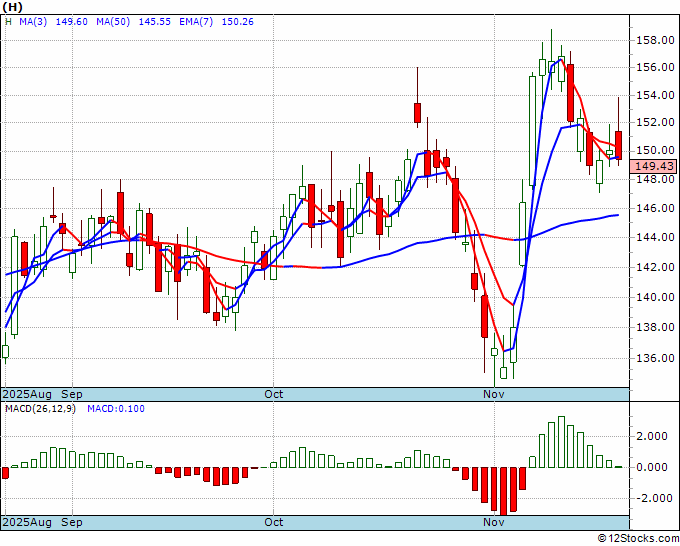Click the Nov label on price chart axis
The height and width of the screenshot is (546, 680).
[x=494, y=394]
